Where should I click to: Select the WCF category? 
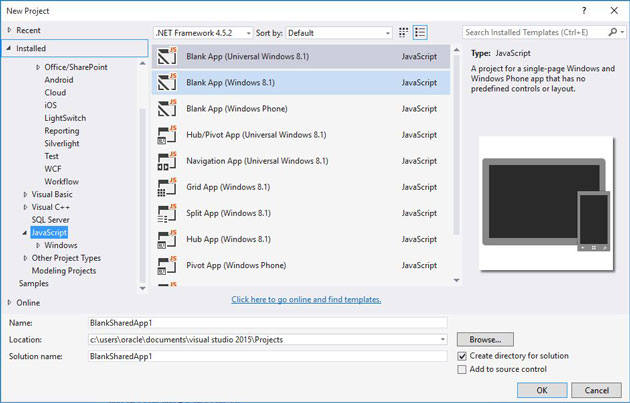(x=53, y=169)
